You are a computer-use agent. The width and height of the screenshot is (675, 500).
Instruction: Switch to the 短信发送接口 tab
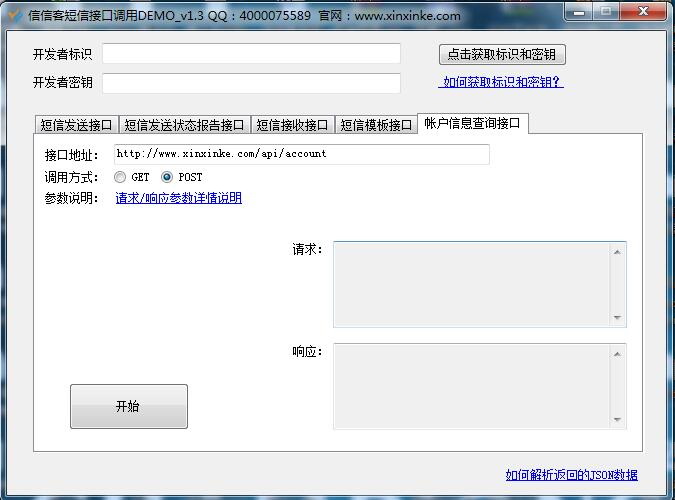(76, 125)
